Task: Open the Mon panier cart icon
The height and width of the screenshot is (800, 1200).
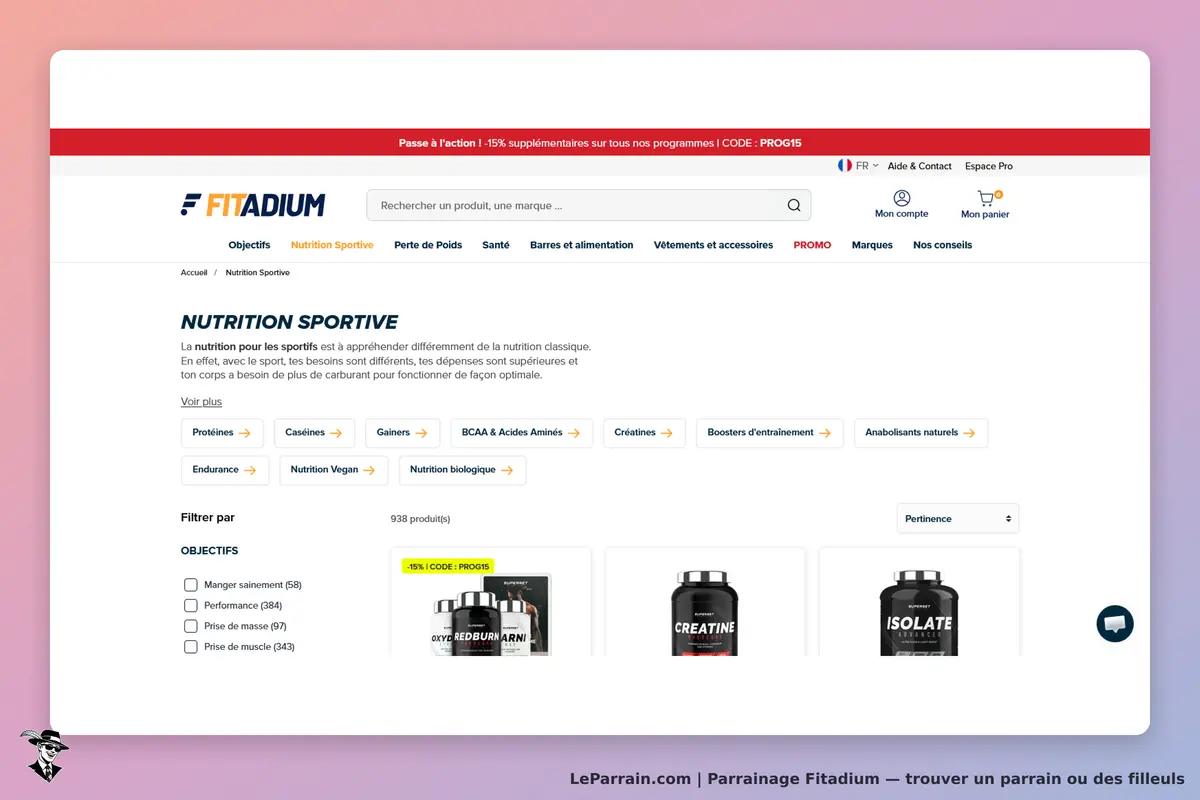Action: 986,198
